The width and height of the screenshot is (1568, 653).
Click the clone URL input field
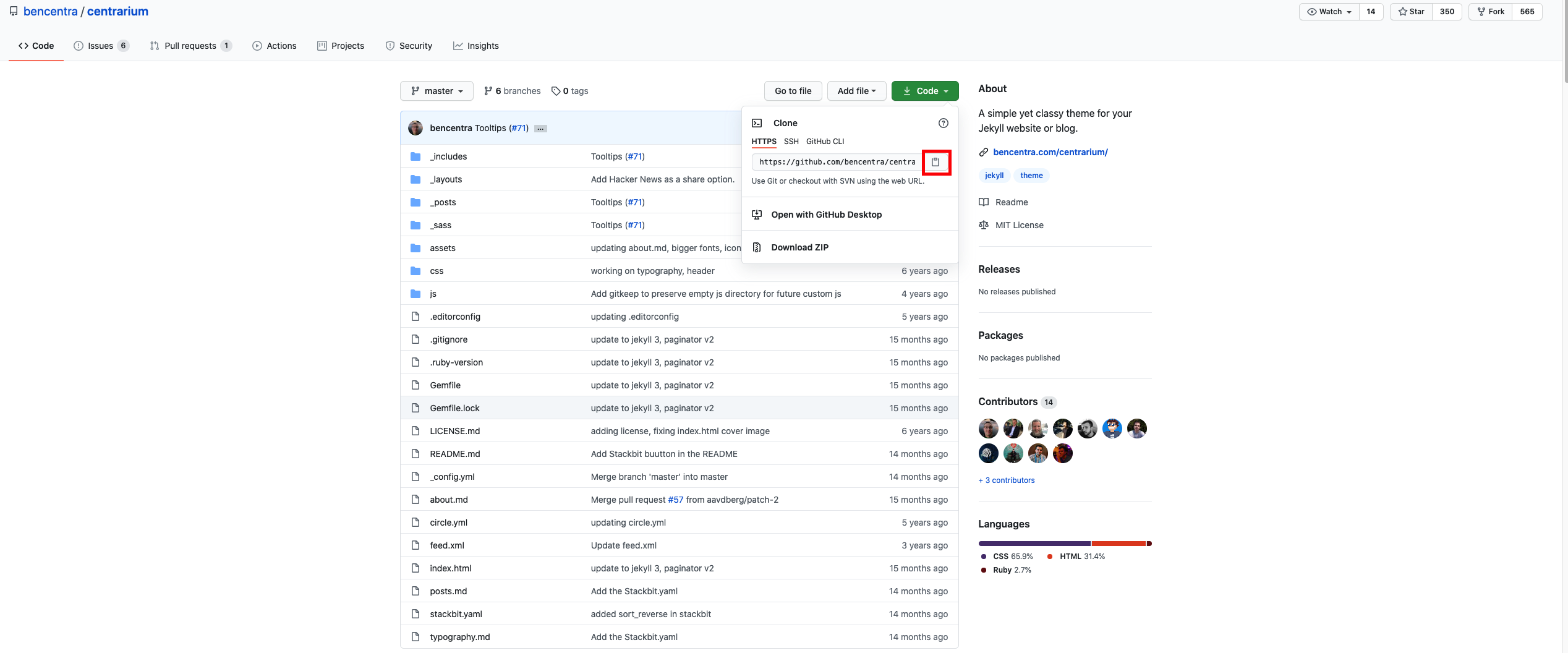[837, 162]
